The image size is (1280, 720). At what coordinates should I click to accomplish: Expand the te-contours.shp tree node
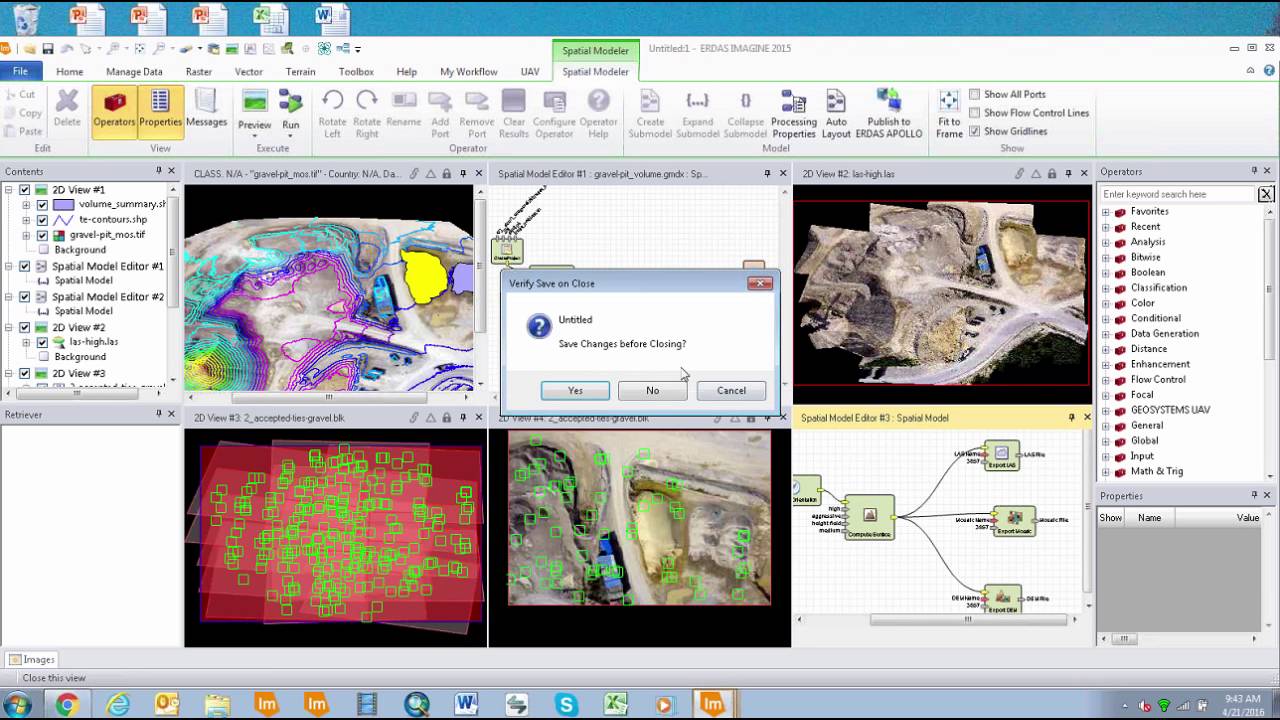click(26, 220)
